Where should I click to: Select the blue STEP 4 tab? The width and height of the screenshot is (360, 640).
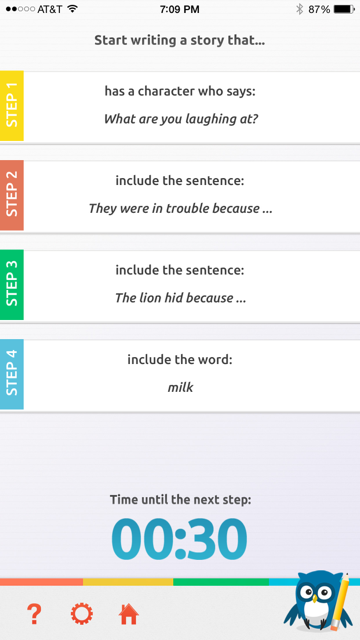12,374
